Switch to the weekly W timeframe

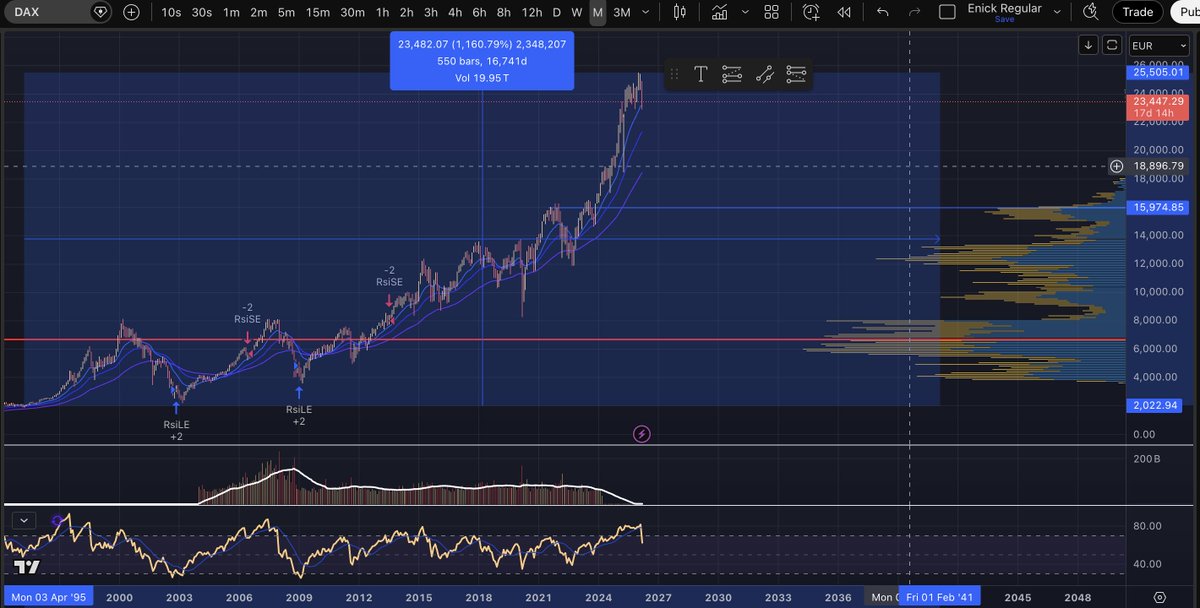(577, 12)
